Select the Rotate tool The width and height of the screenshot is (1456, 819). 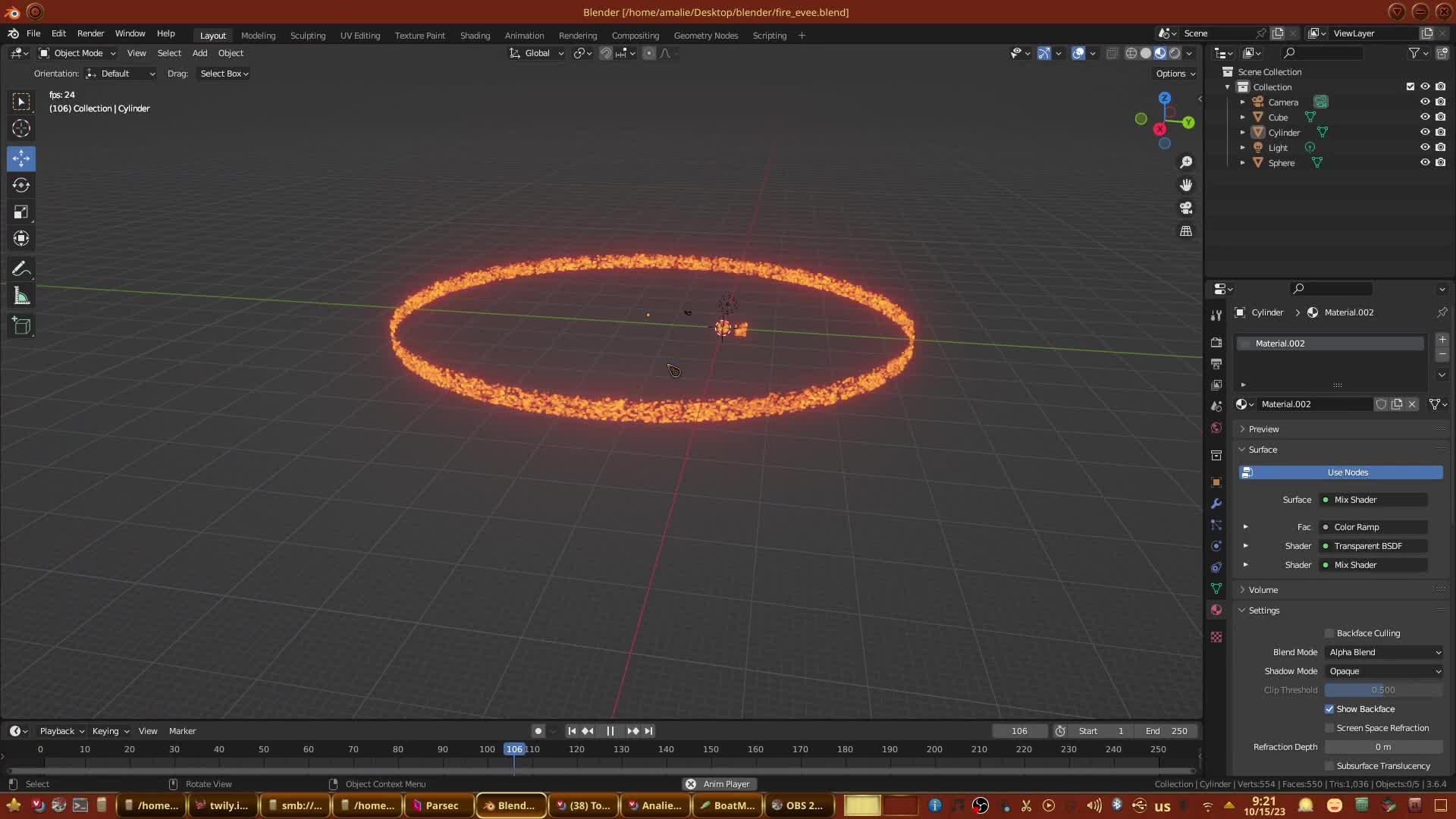(x=21, y=185)
